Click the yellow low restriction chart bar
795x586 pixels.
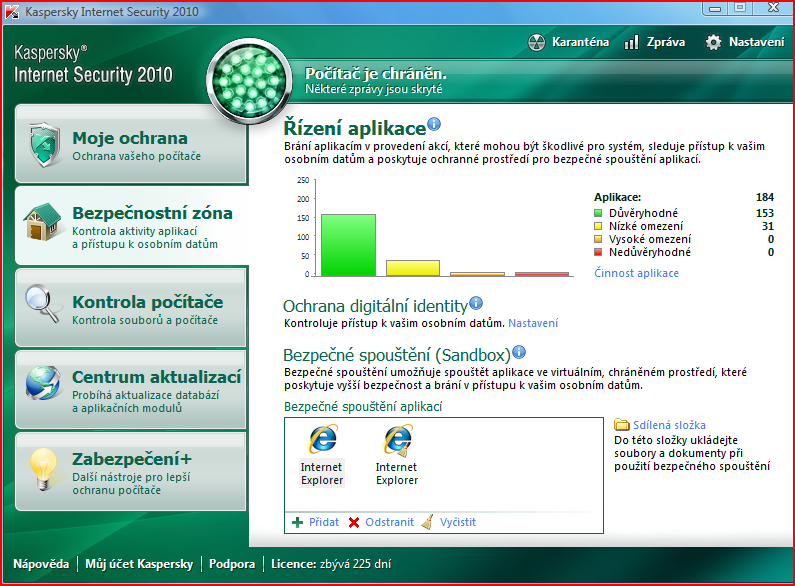tap(413, 268)
